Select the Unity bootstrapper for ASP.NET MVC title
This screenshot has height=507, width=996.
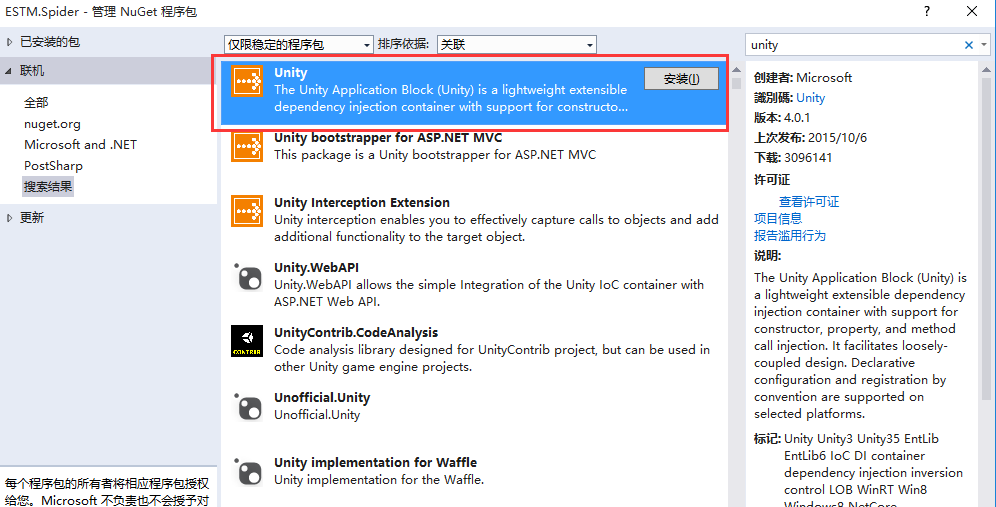coord(388,138)
